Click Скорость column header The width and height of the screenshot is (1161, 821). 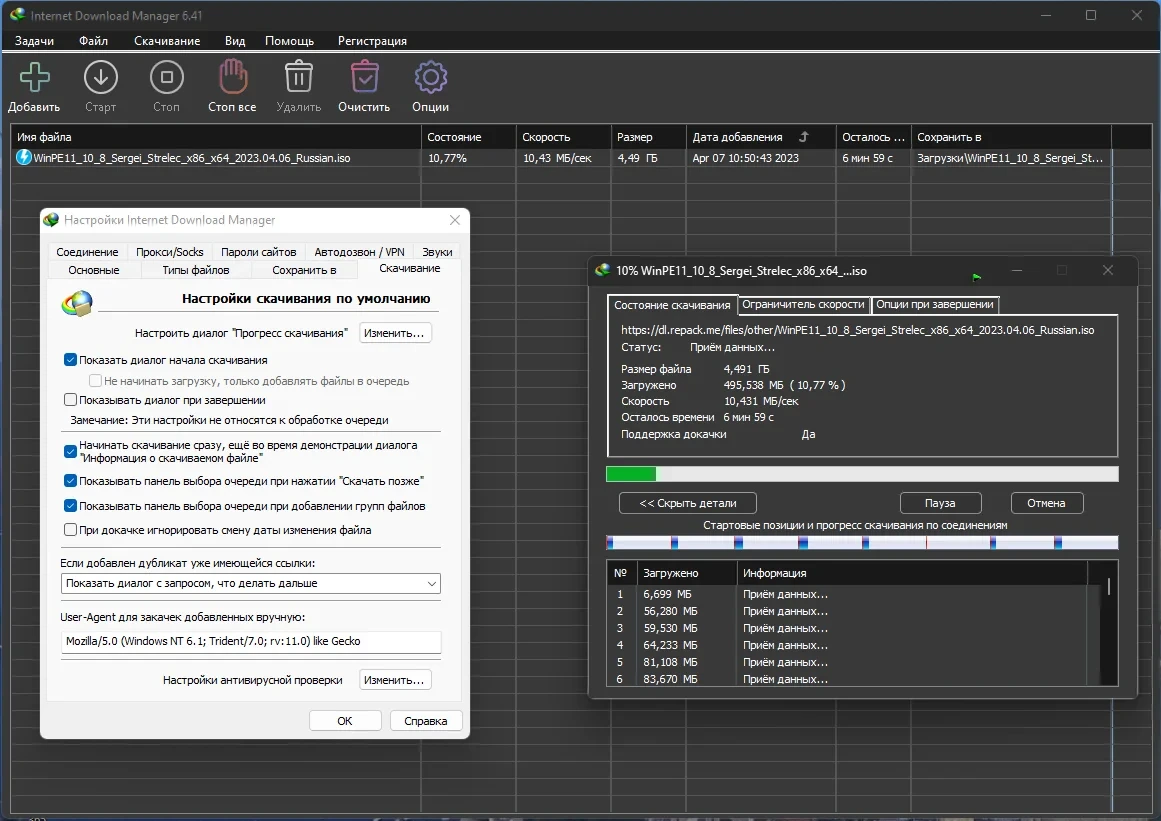point(563,137)
